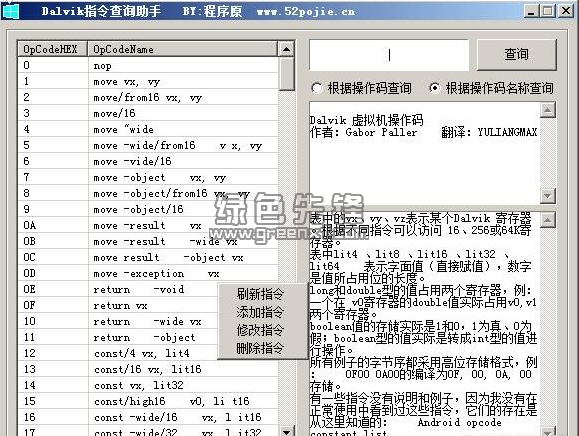
Task: Click the 查询 search button
Action: (517, 55)
